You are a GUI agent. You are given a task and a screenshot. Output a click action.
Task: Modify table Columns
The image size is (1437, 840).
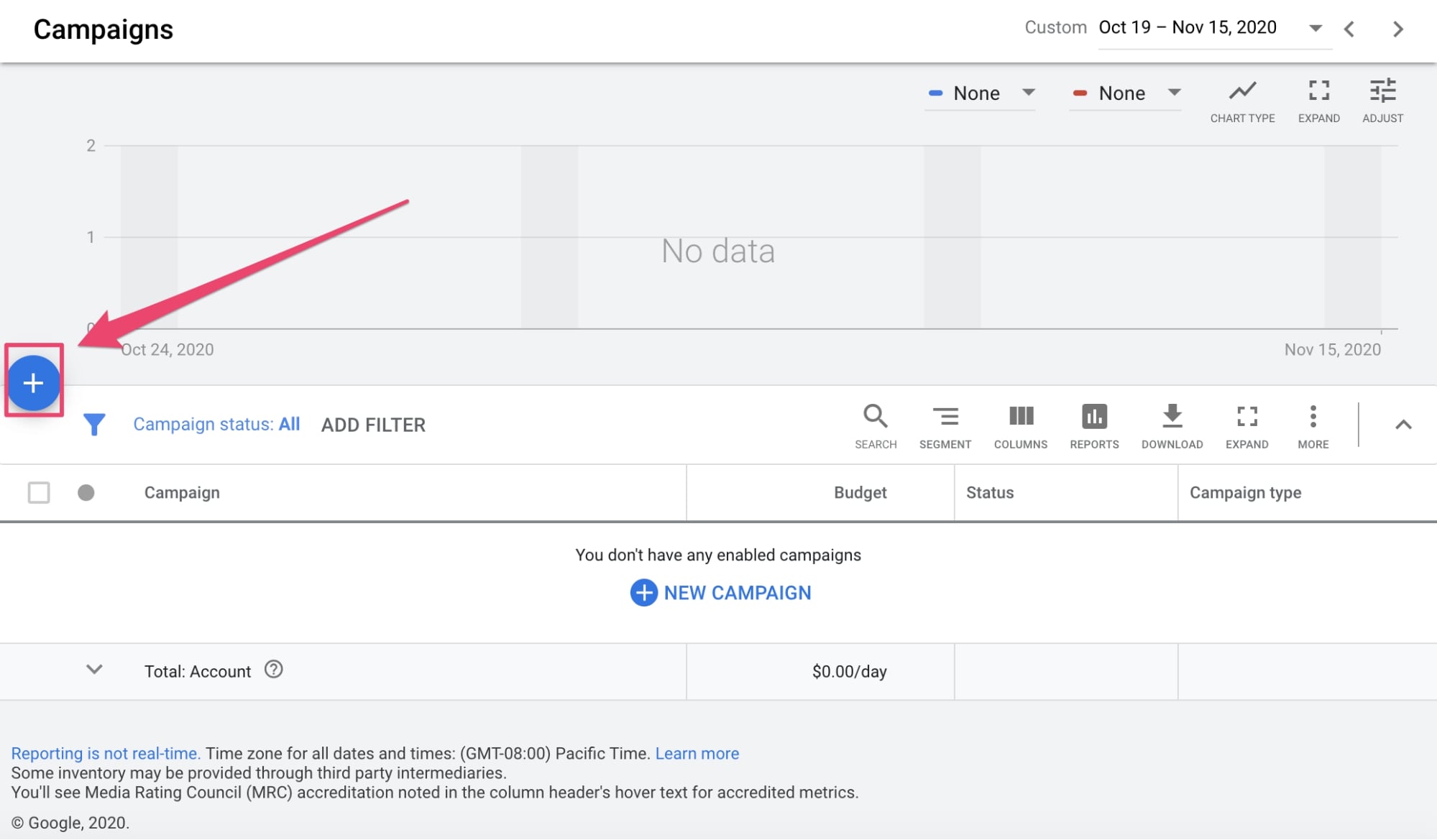(x=1020, y=425)
